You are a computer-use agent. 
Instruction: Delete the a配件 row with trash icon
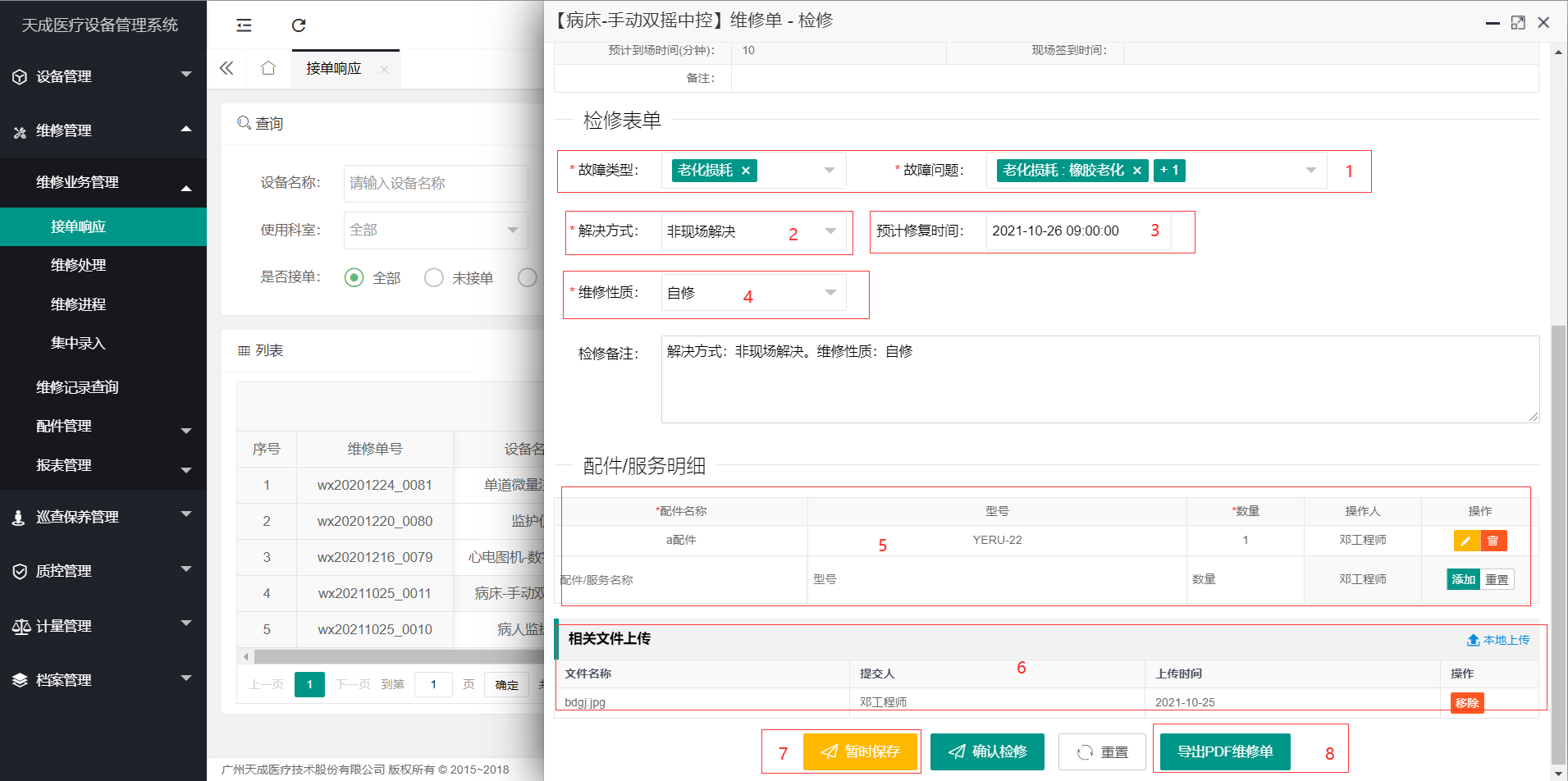1493,541
